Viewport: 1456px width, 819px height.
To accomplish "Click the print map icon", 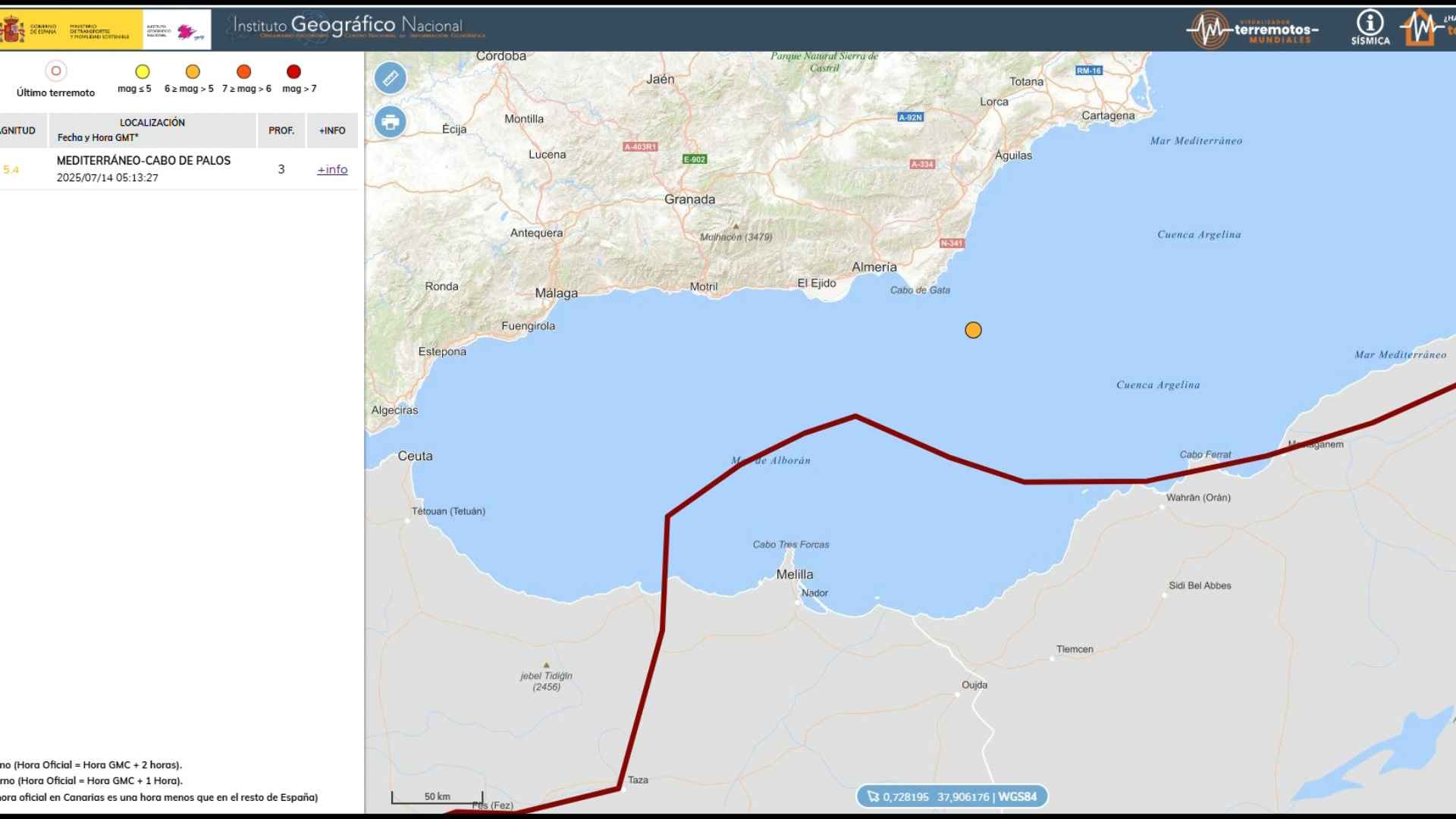I will (x=391, y=122).
